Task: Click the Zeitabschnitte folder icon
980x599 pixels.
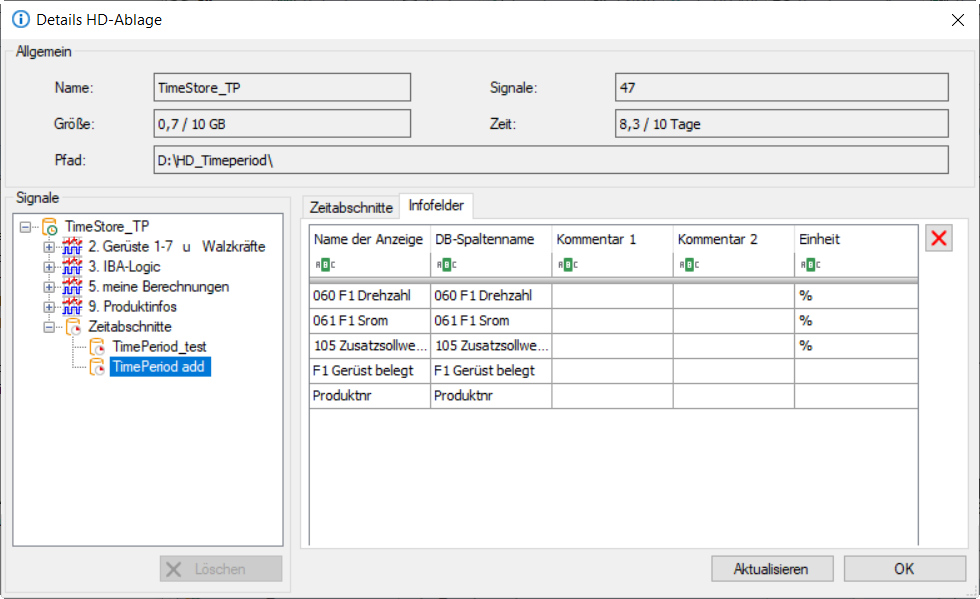Action: coord(73,327)
